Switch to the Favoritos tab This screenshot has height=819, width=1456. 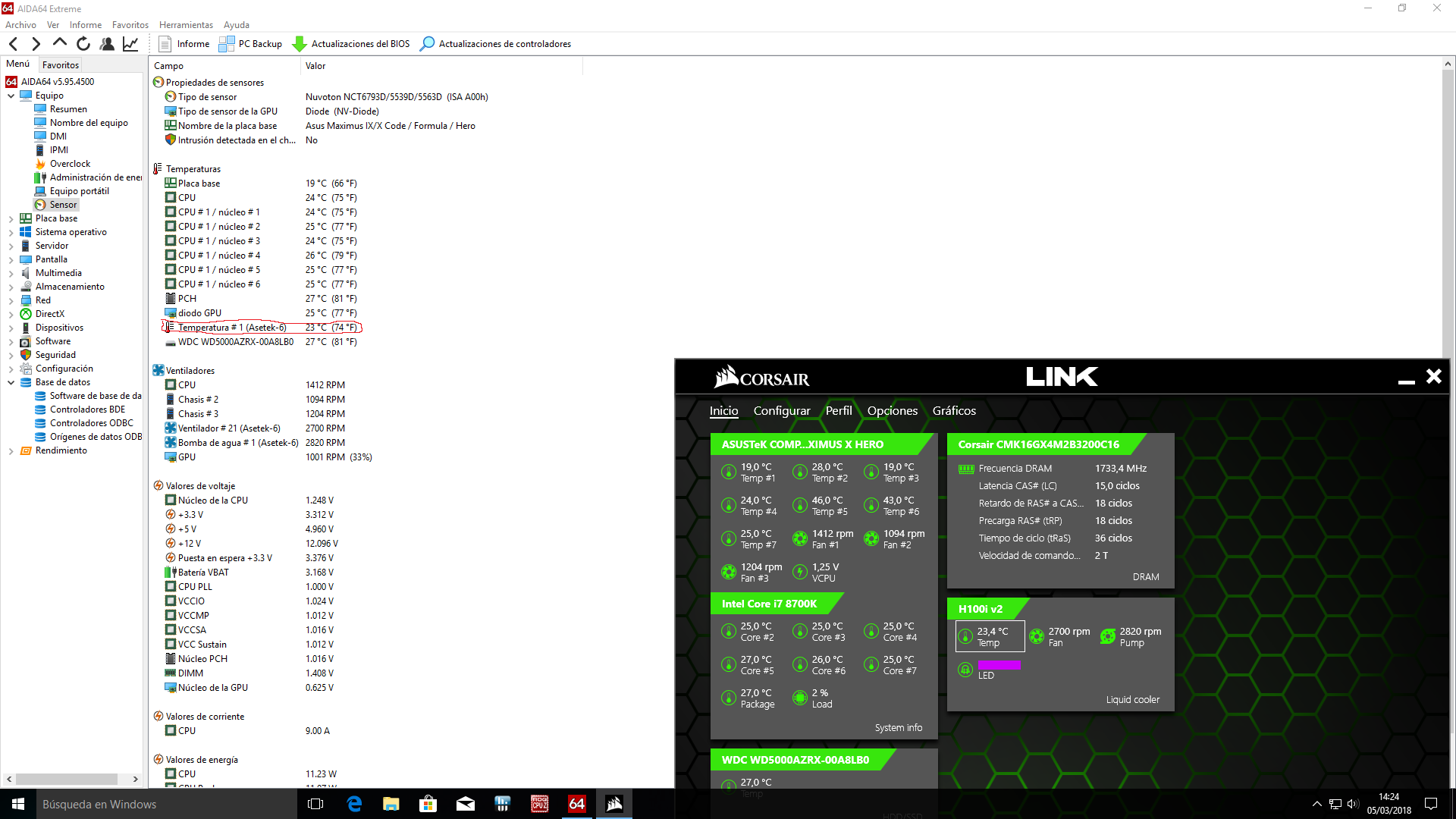pos(61,65)
